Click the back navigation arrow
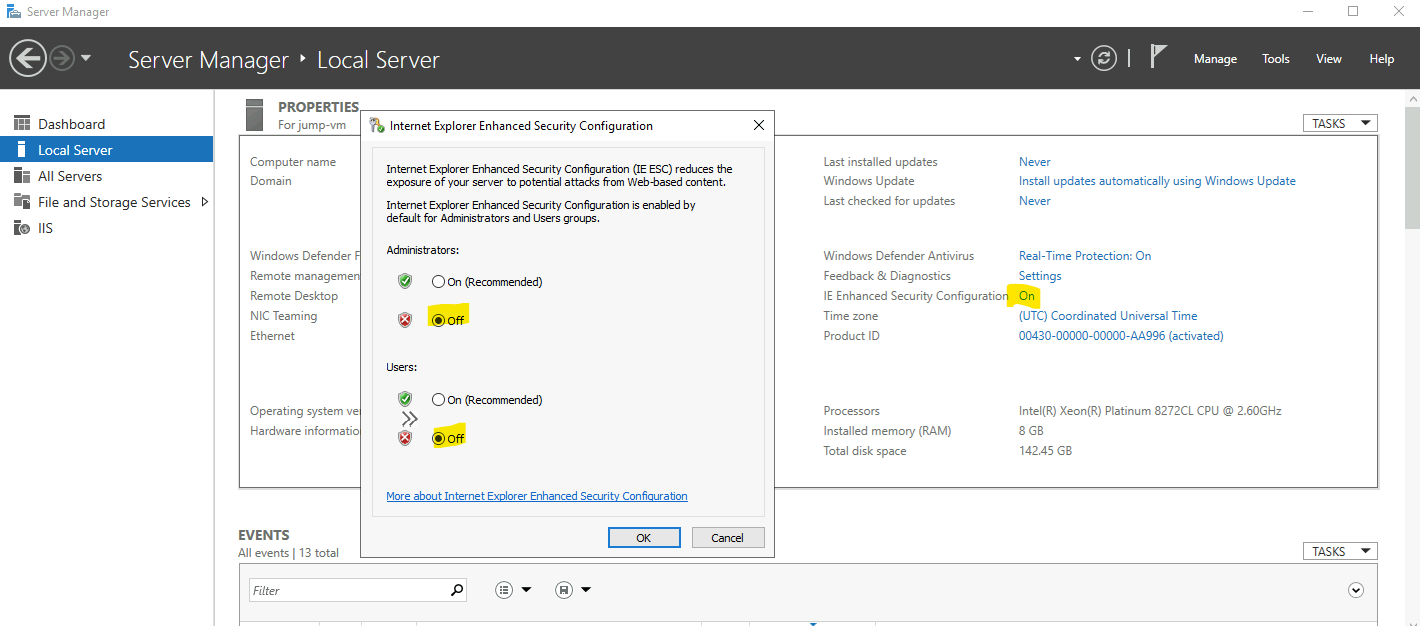This screenshot has width=1420, height=626. [28, 58]
